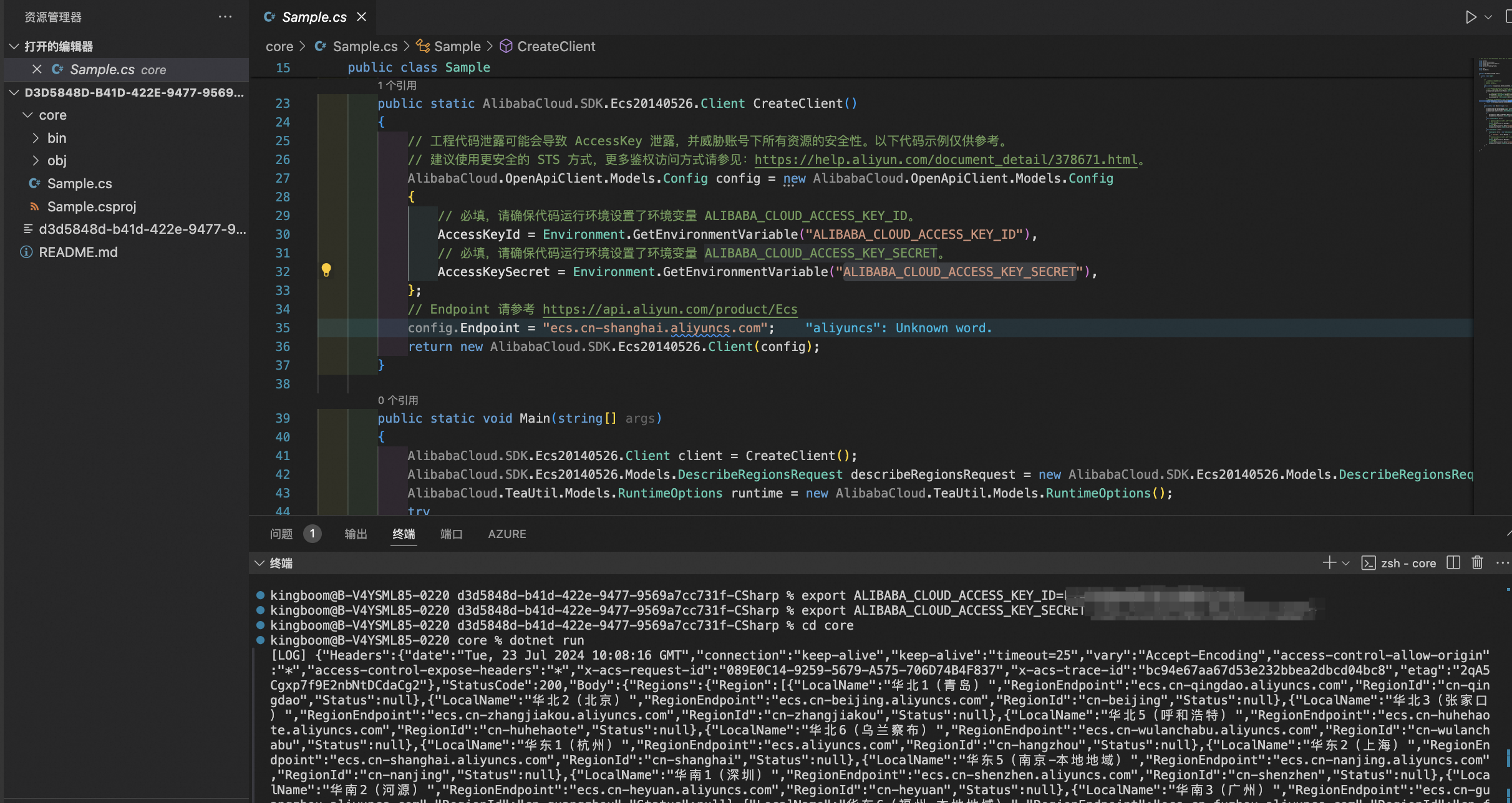Create a new terminal with plus icon
1512x803 pixels.
click(x=1329, y=563)
